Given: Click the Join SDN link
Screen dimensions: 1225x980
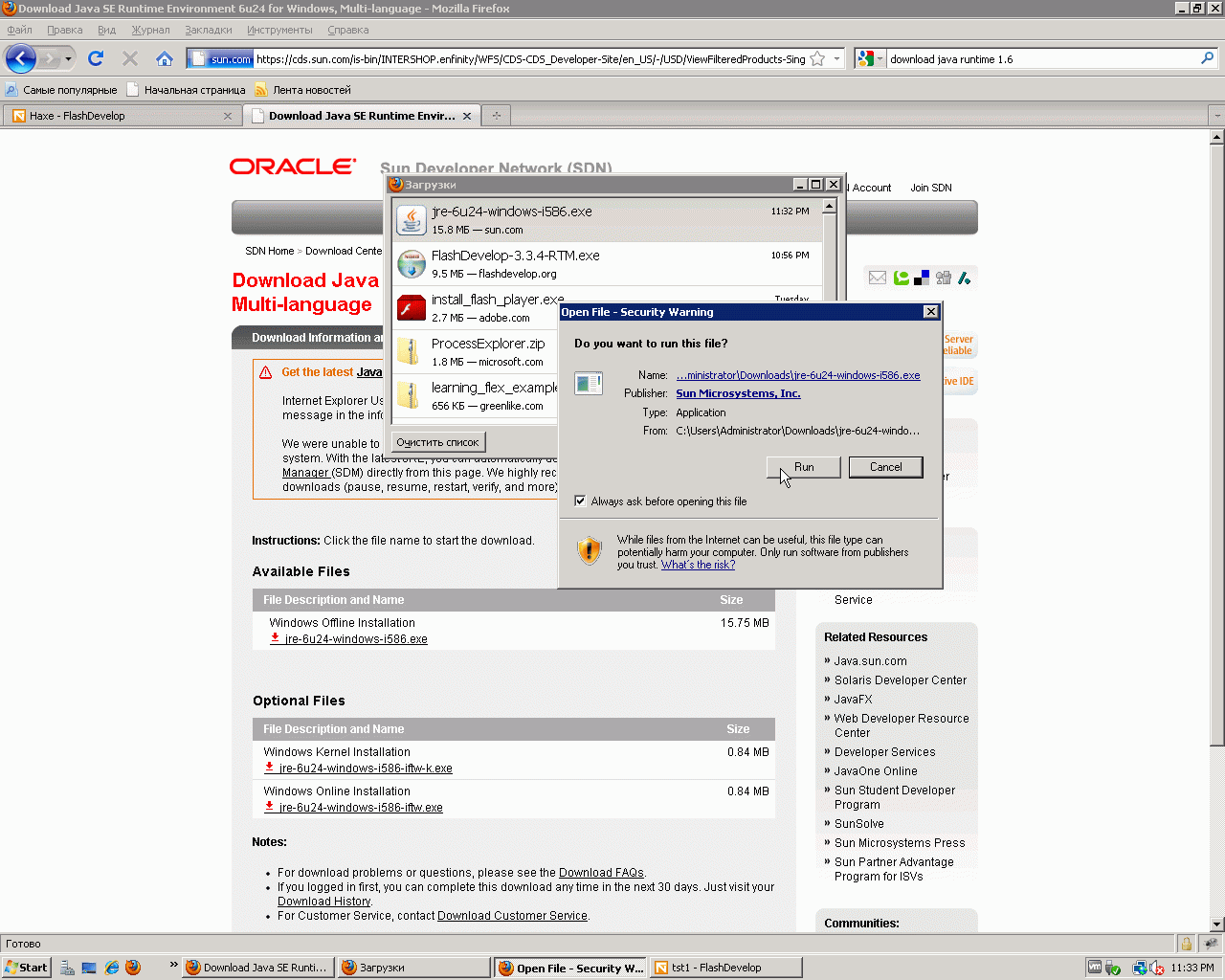Looking at the screenshot, I should [x=931, y=188].
